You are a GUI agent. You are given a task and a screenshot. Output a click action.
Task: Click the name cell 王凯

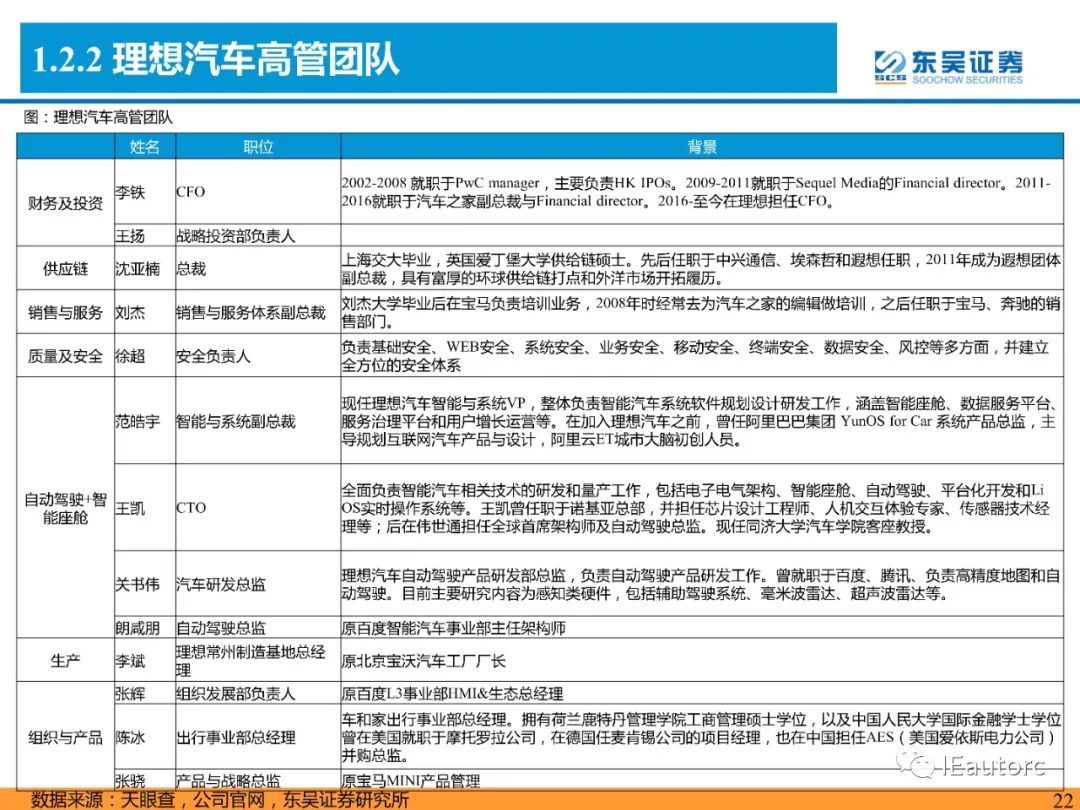145,508
